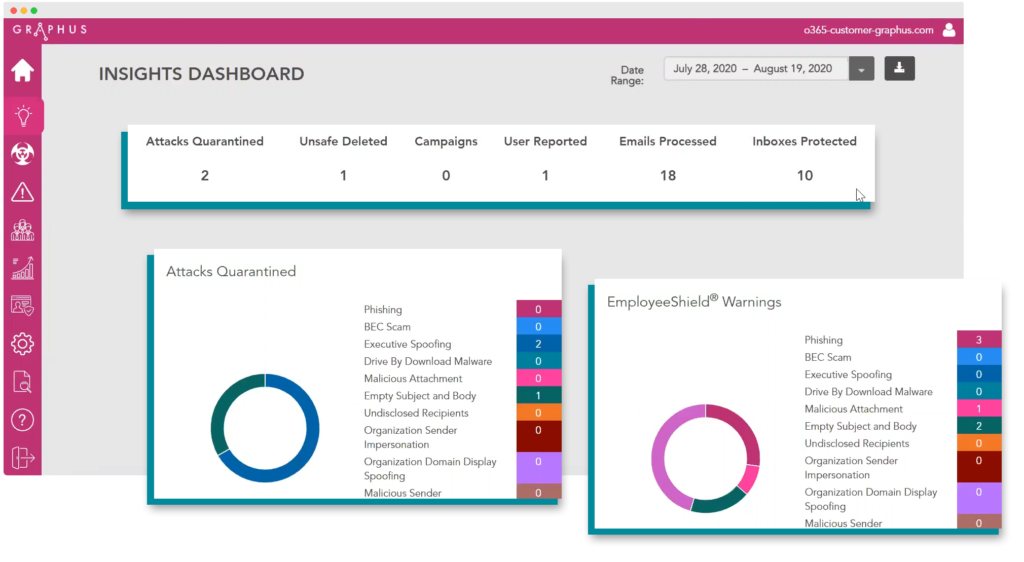Click Malicious Sender label in Attacks Quarantined
Image resolution: width=1024 pixels, height=562 pixels.
pos(402,493)
